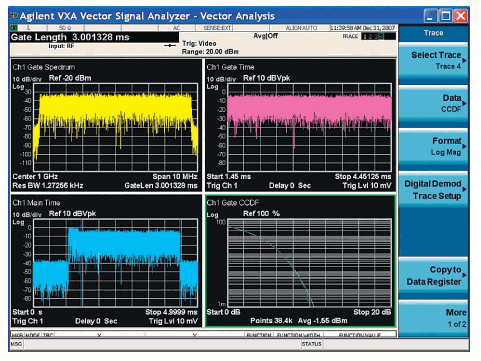This screenshot has height=361, width=481.
Task: Open the Format Log Mag options
Action: point(434,146)
